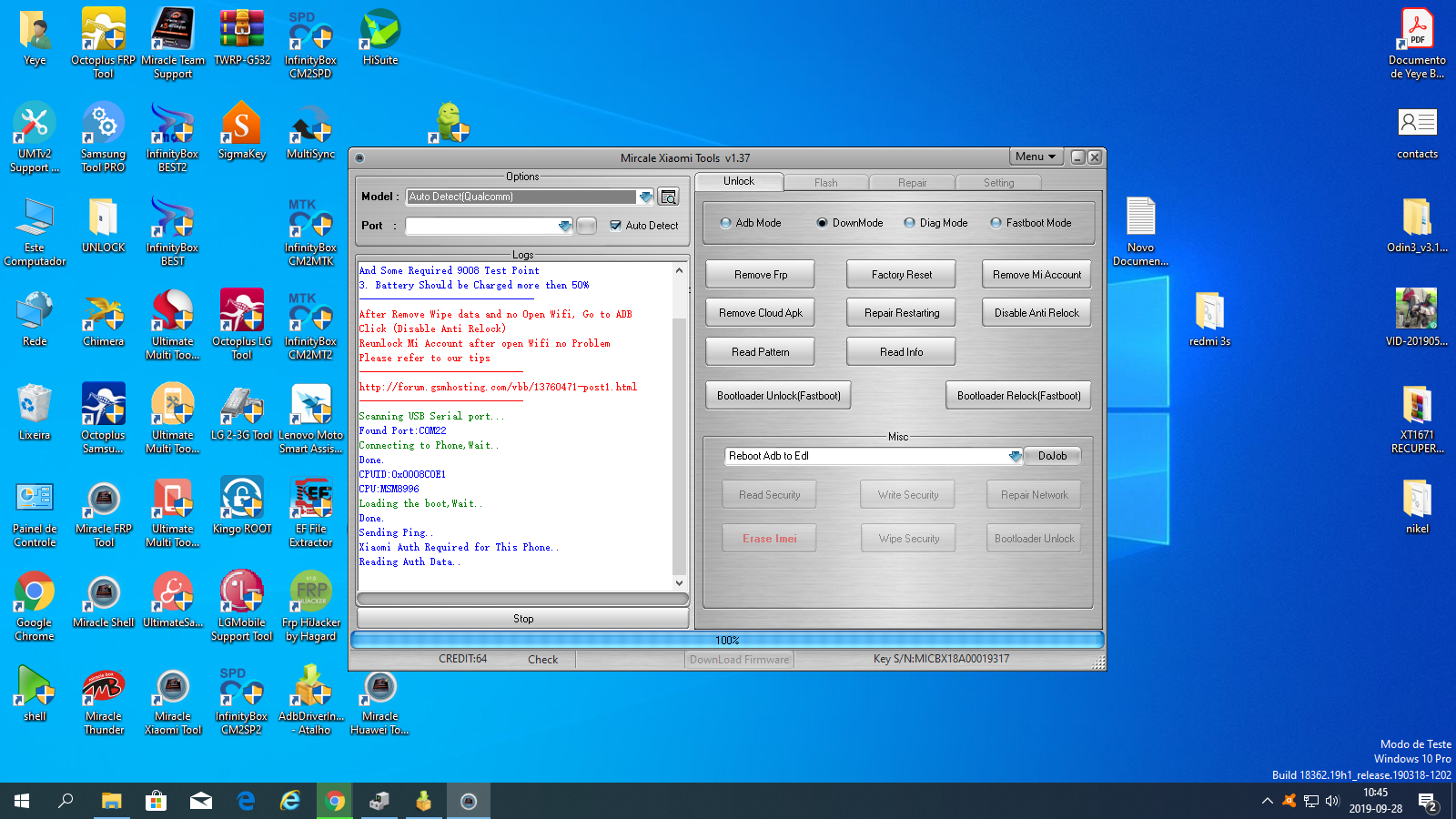Screen dimensions: 1456x819
Task: Expand the Reboot Adb to Edl dropdown
Action: coord(1015,456)
